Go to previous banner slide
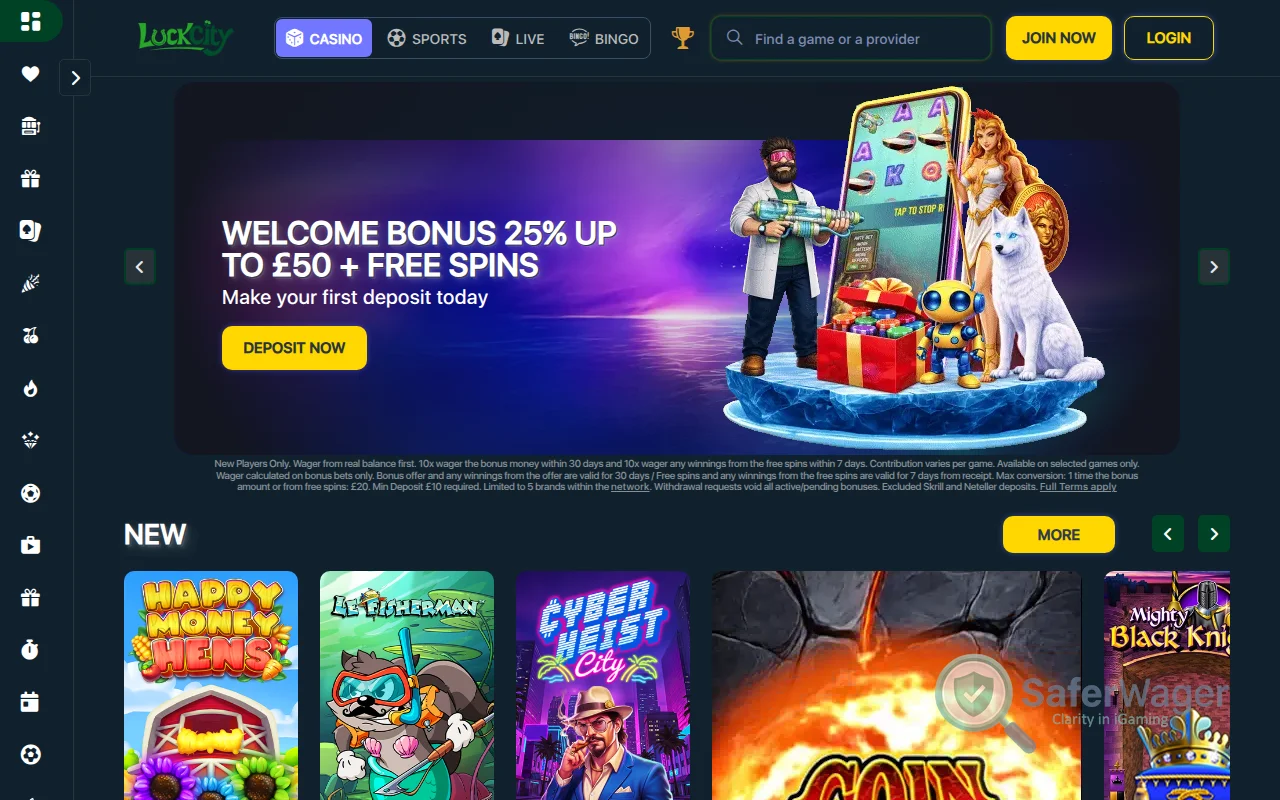 click(140, 267)
